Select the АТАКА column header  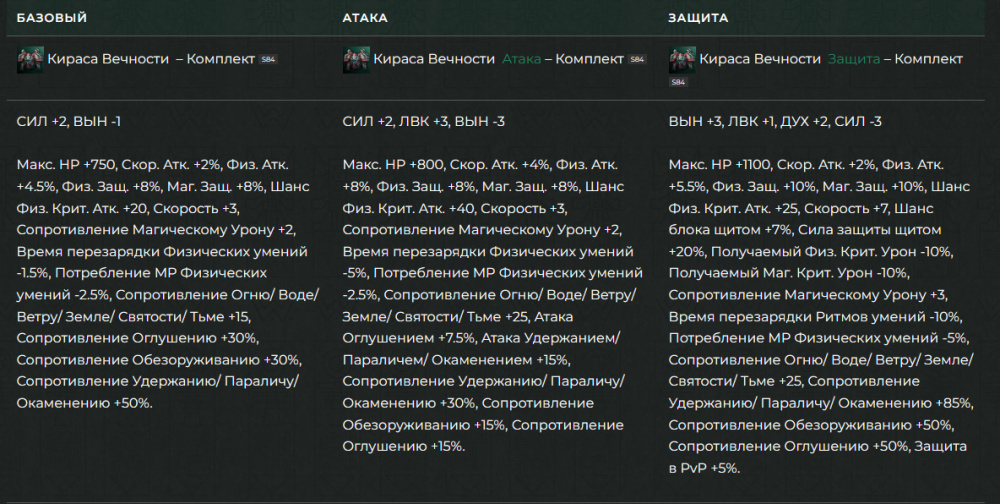coord(365,18)
